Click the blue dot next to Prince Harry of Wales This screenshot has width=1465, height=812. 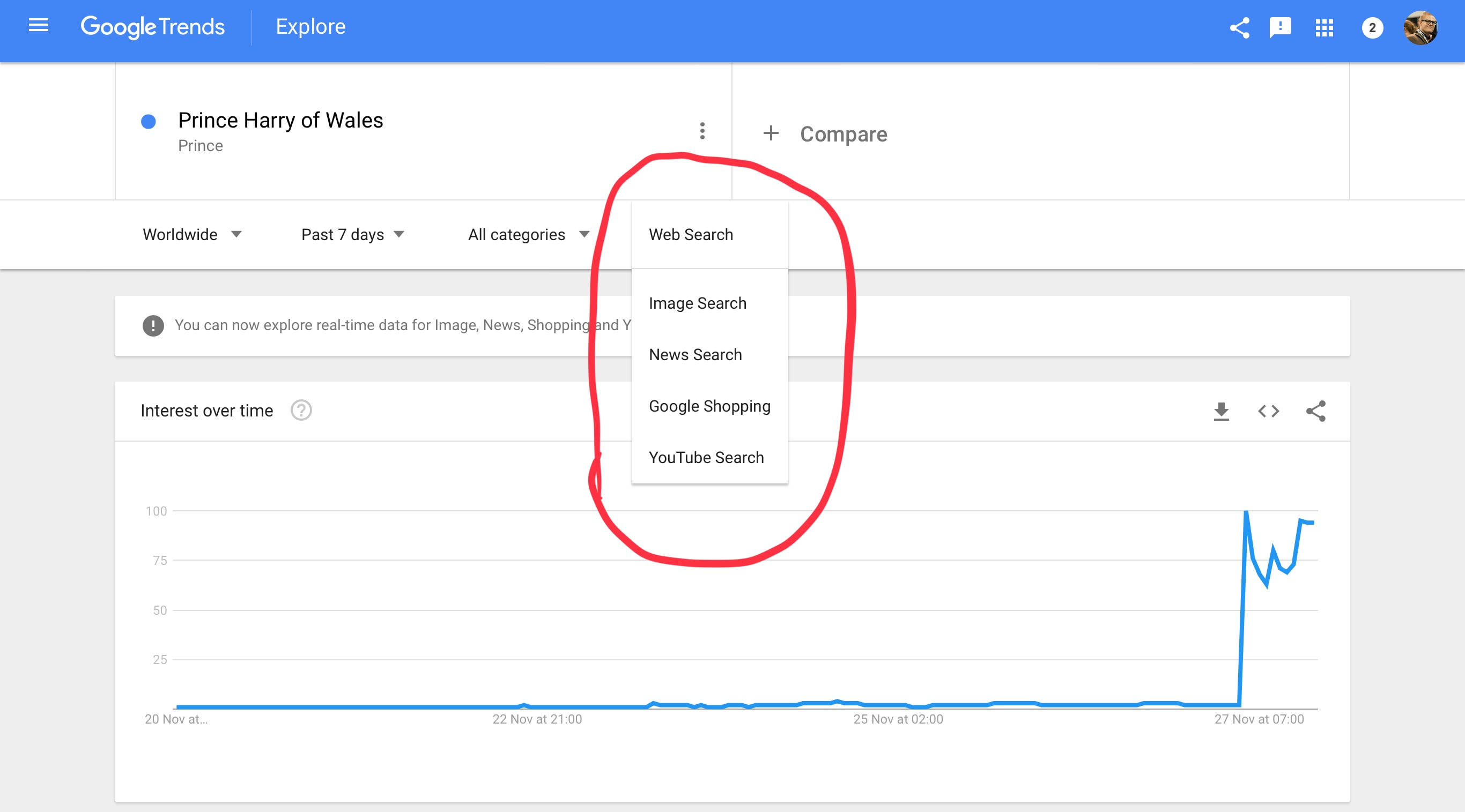pyautogui.click(x=149, y=121)
